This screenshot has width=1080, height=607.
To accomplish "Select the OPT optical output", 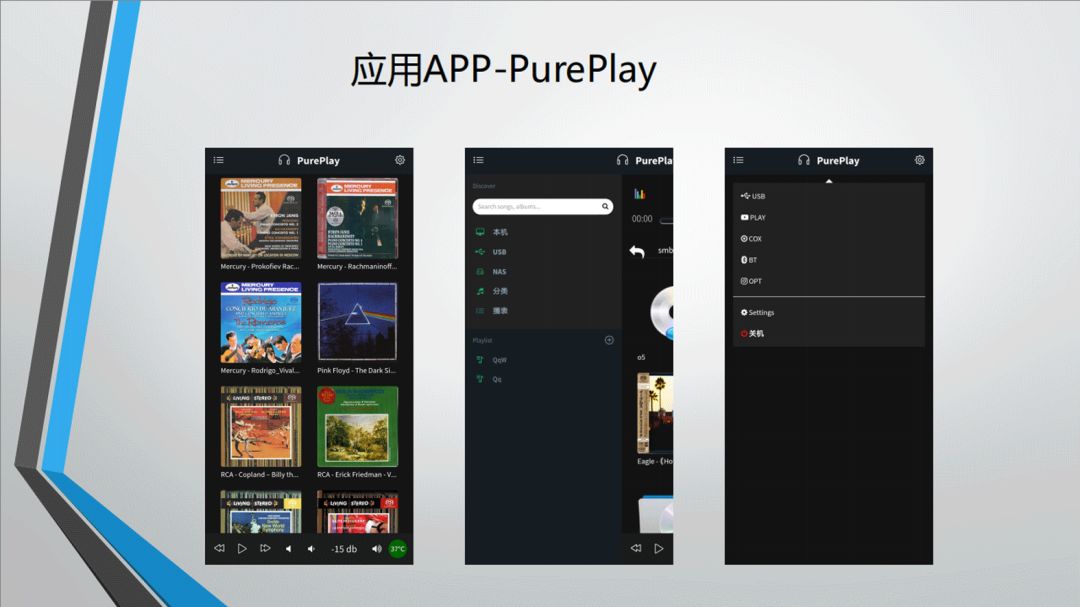I will click(753, 281).
